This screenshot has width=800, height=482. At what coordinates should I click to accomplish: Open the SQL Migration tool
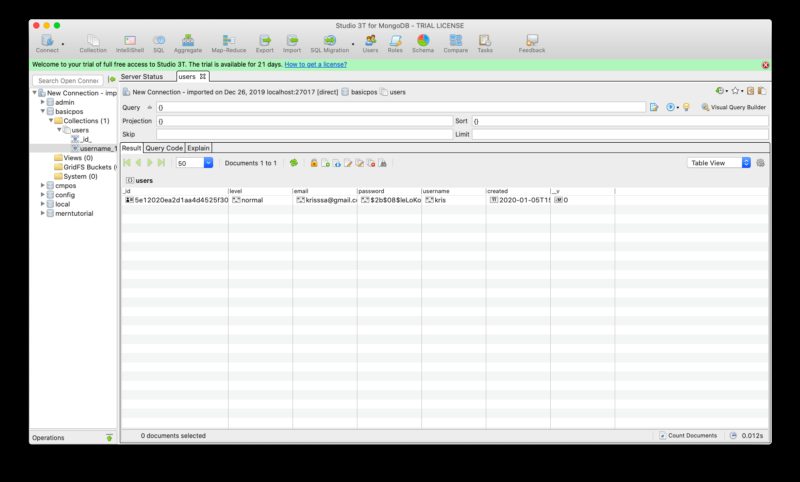click(330, 43)
